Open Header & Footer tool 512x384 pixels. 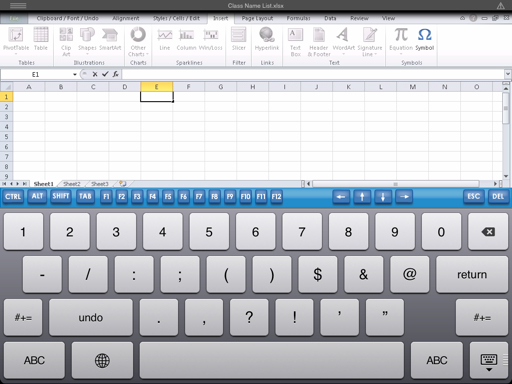pos(319,42)
